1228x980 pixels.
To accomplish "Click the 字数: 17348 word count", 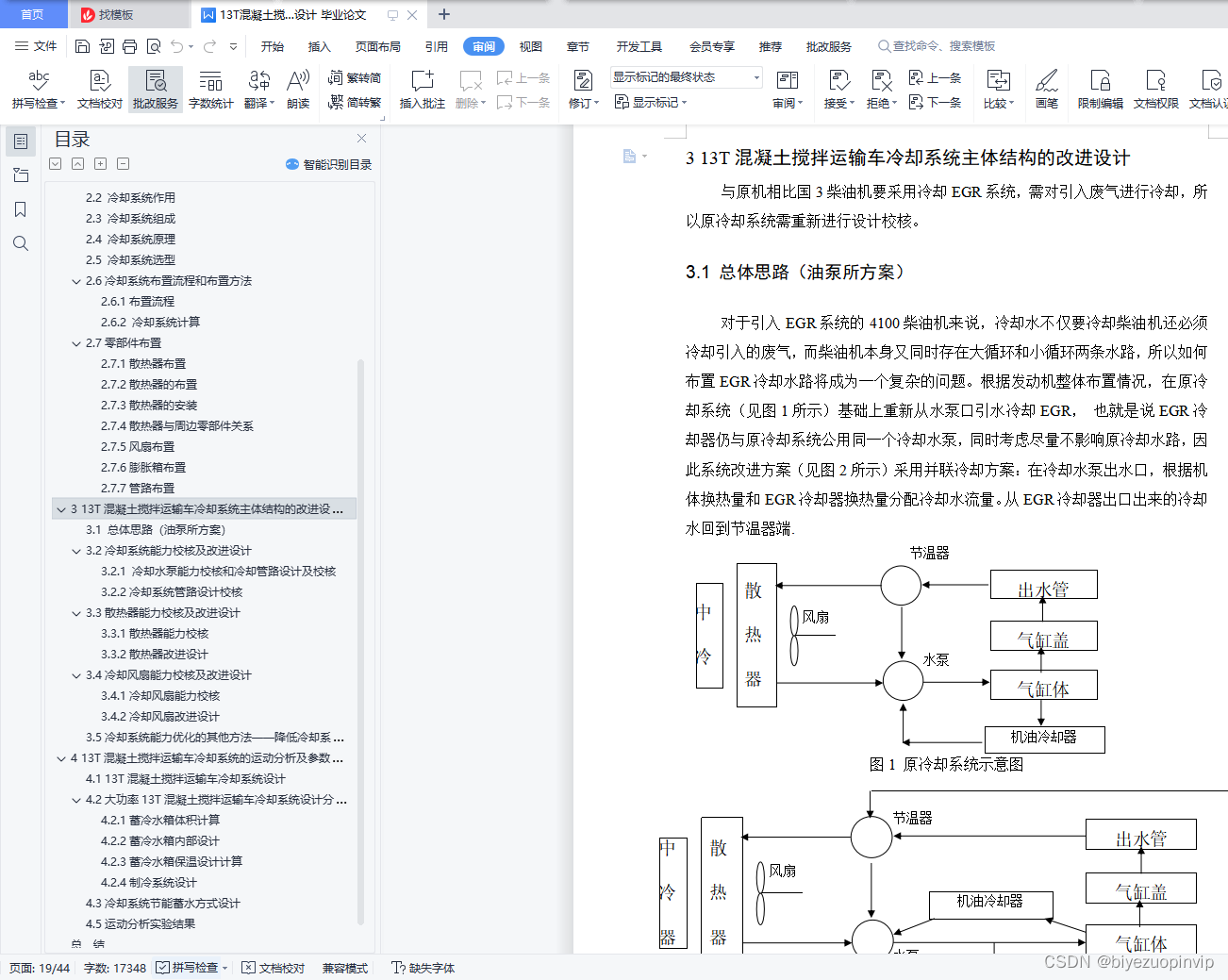I will point(115,968).
